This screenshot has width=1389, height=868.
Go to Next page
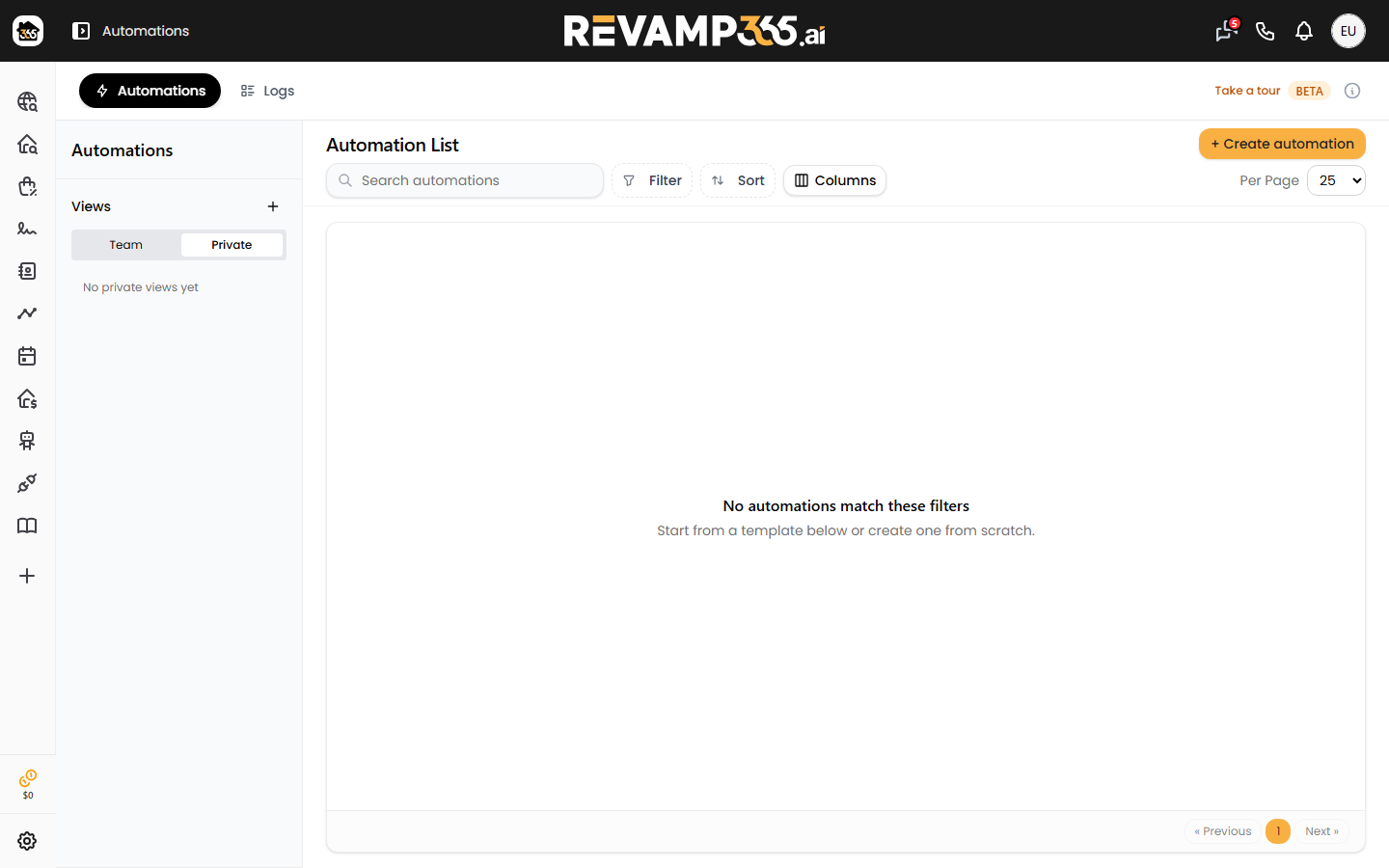pos(1321,831)
